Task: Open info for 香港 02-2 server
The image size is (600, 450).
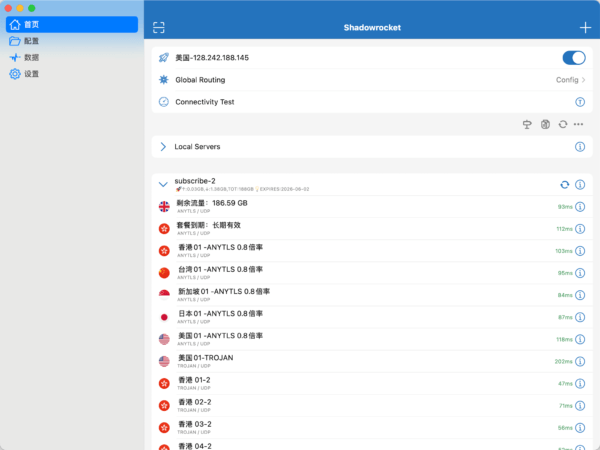Action: pos(580,406)
